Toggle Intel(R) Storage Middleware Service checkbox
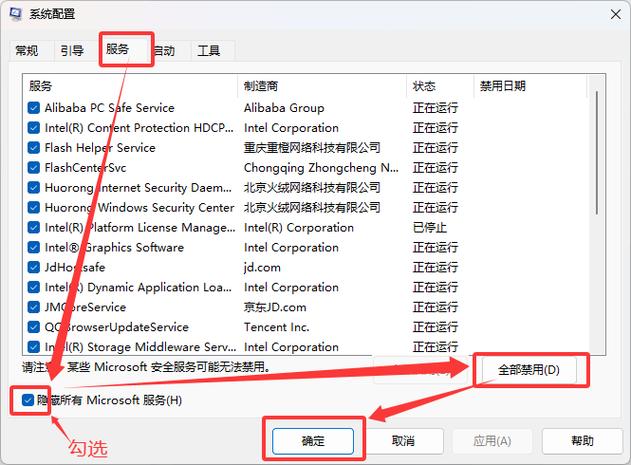This screenshot has height=465, width=631. coord(34,347)
